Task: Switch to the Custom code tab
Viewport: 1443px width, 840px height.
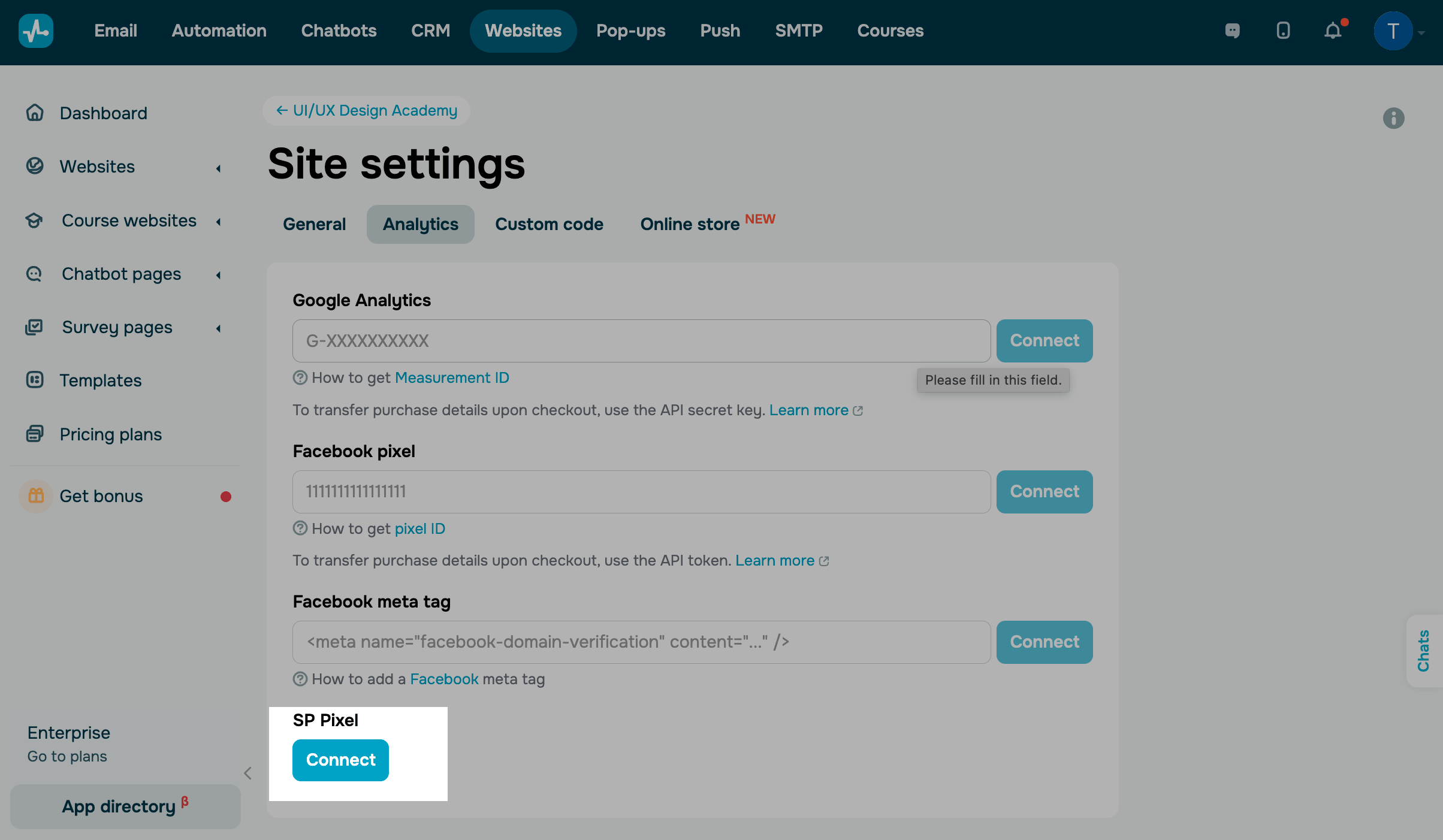Action: click(549, 224)
